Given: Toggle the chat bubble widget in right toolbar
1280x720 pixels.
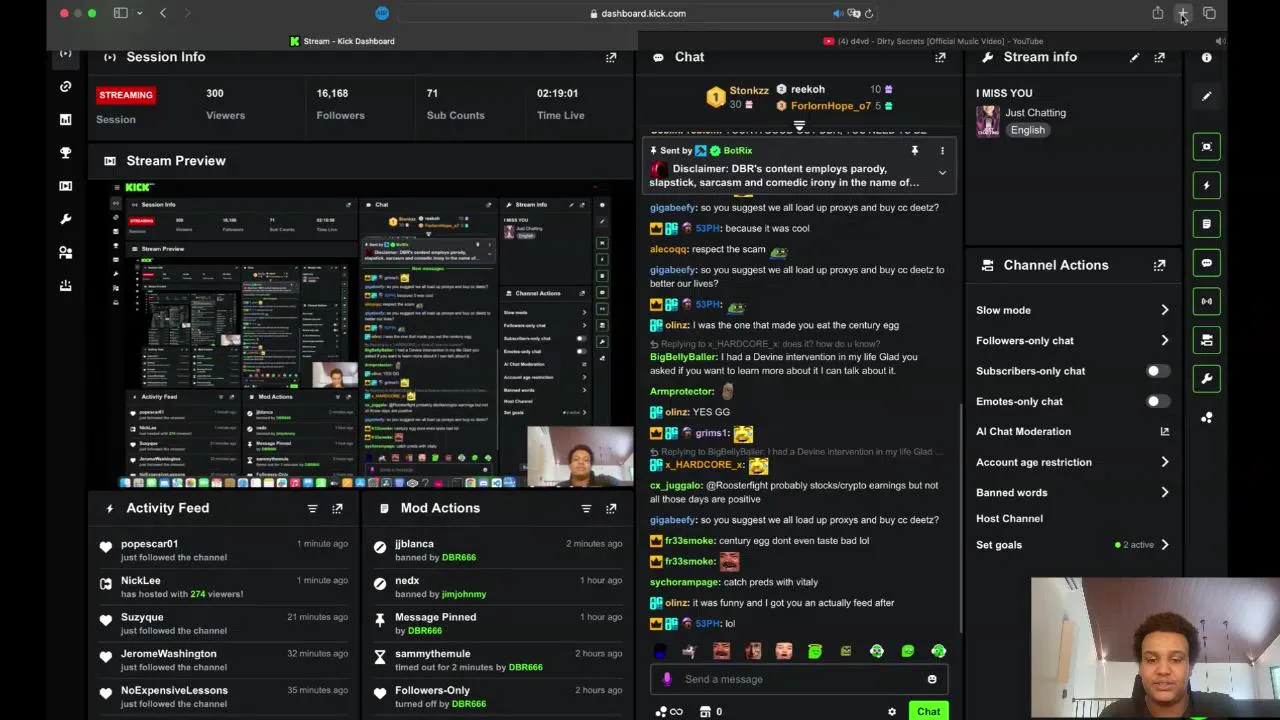Looking at the screenshot, I should point(1207,263).
